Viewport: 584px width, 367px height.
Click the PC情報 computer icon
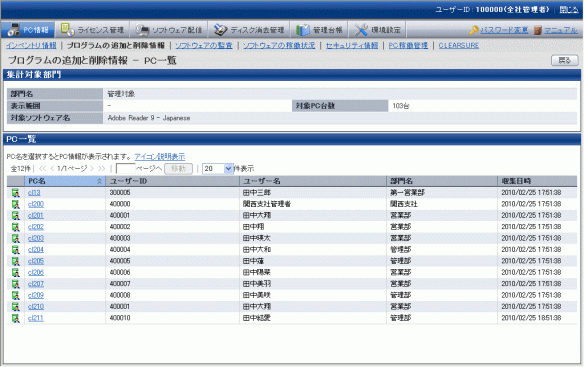tap(14, 30)
